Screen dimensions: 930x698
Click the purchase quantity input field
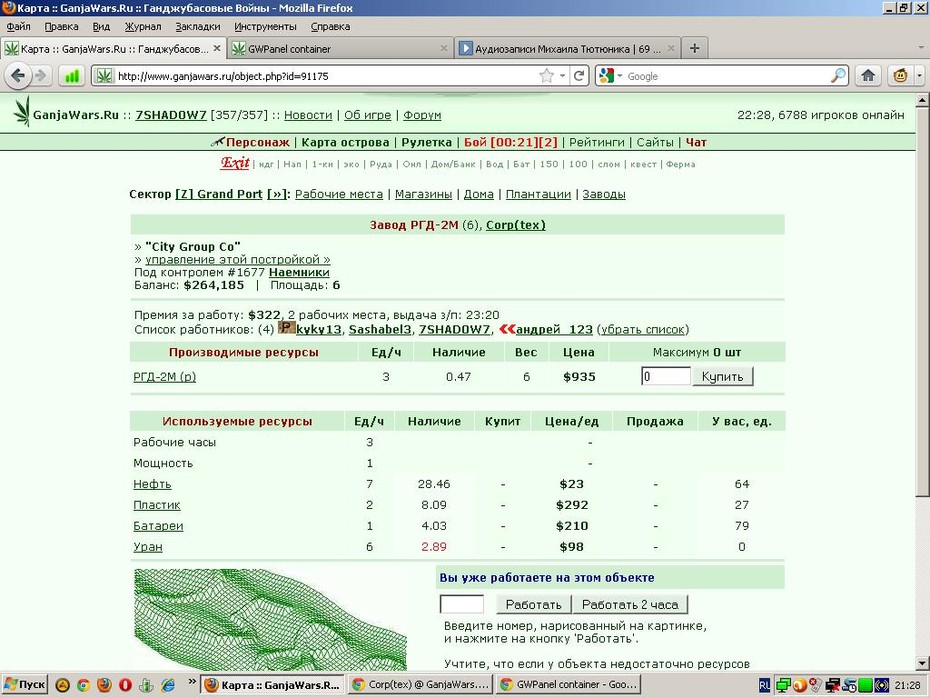(666, 376)
